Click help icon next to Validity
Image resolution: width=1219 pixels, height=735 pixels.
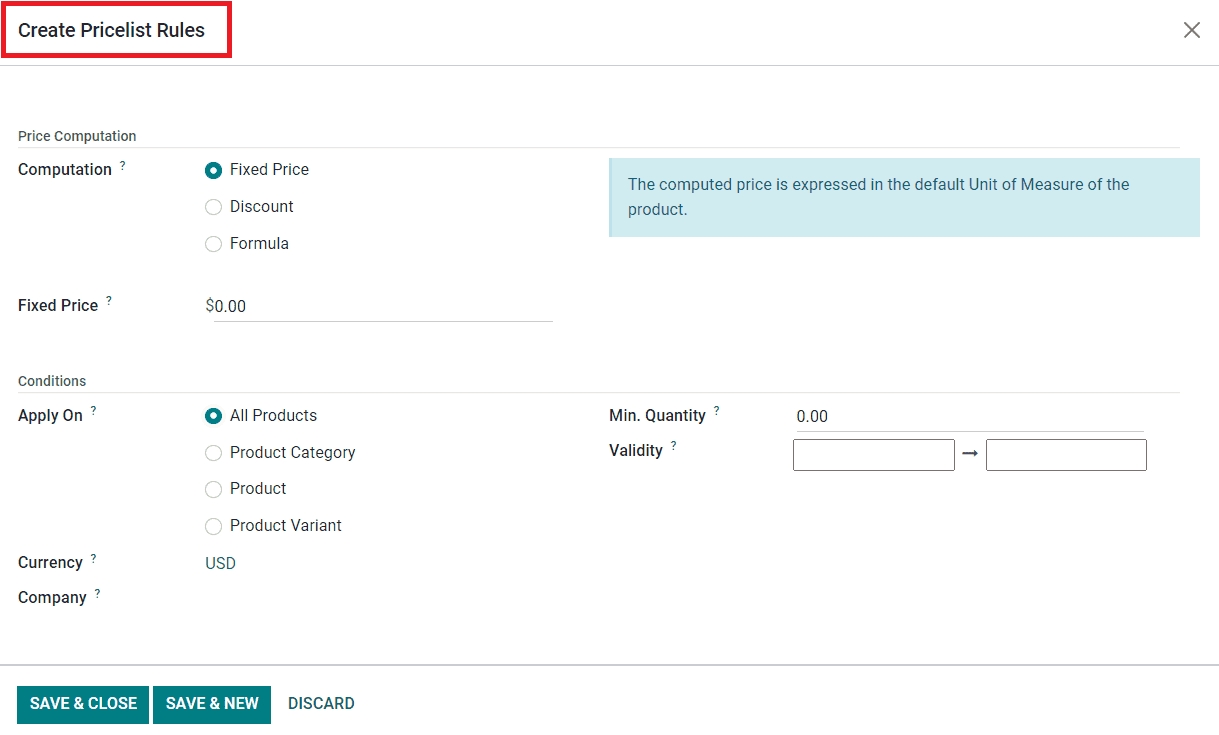point(674,446)
